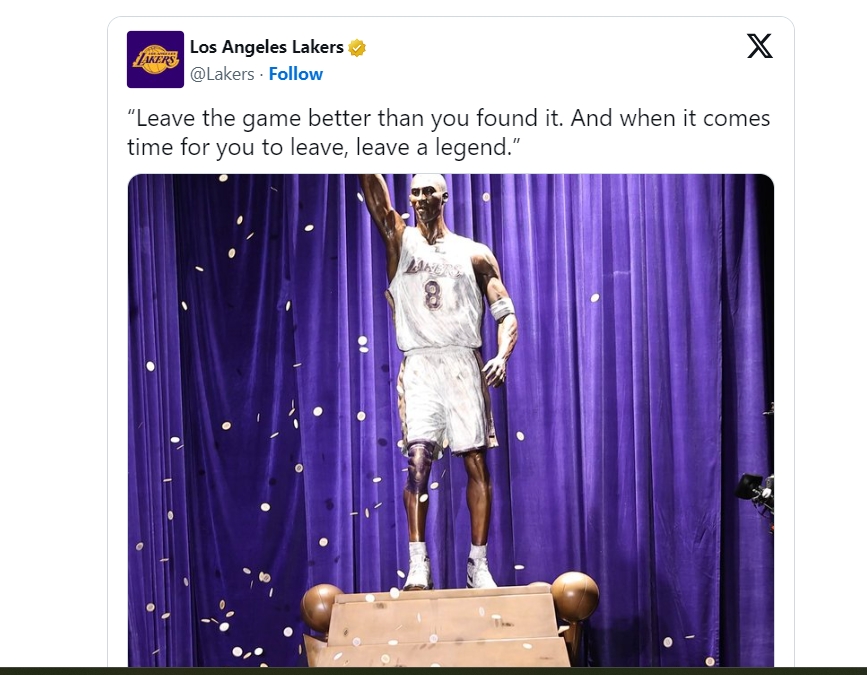Click the bronze basketball left of pedestal
This screenshot has width=867, height=675.
[319, 607]
